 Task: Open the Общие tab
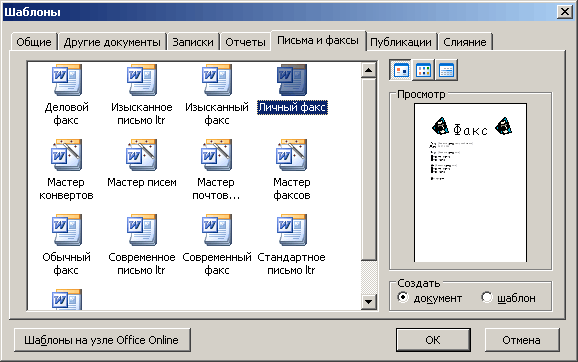tap(34, 42)
